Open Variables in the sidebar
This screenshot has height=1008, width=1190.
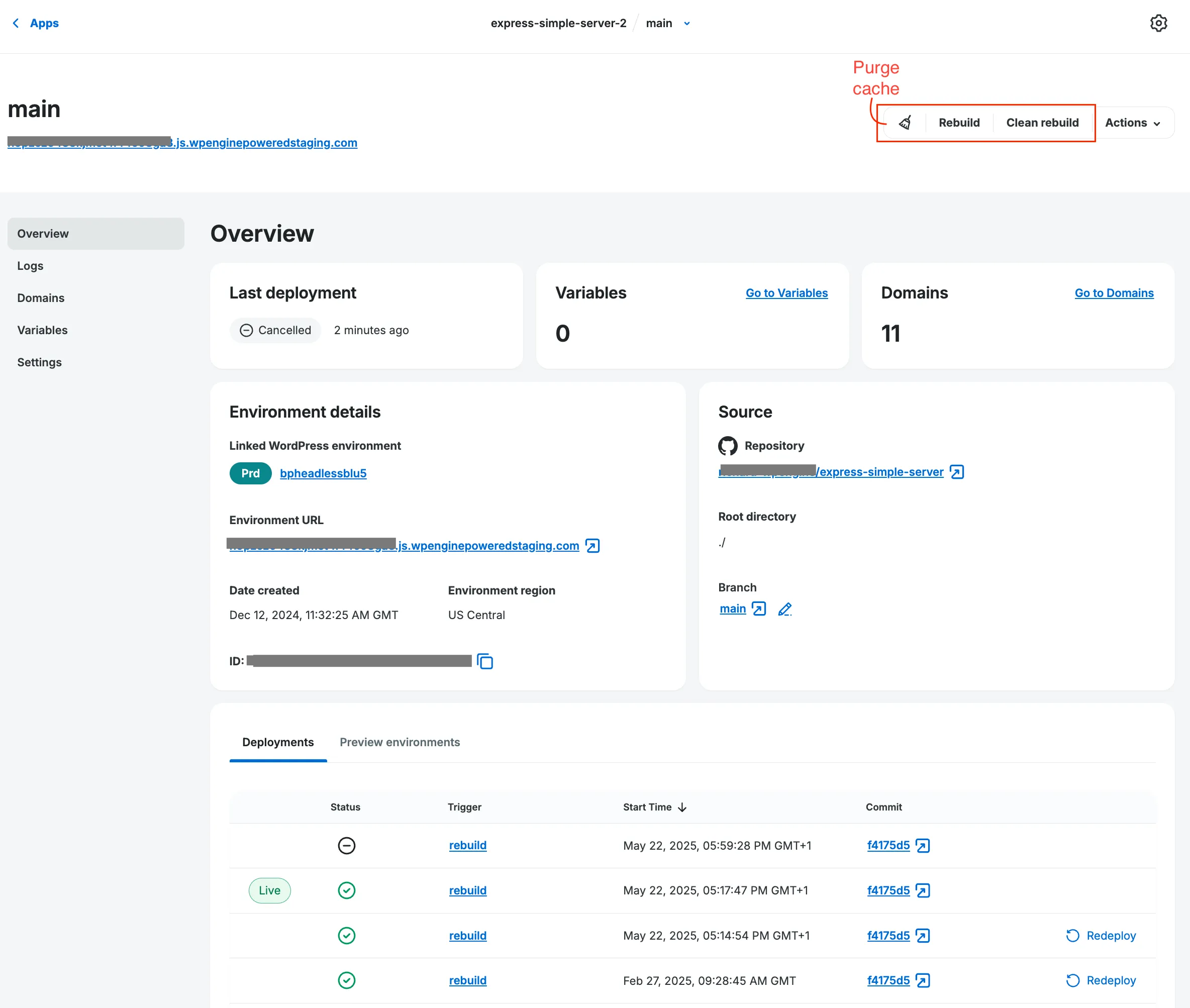(42, 330)
